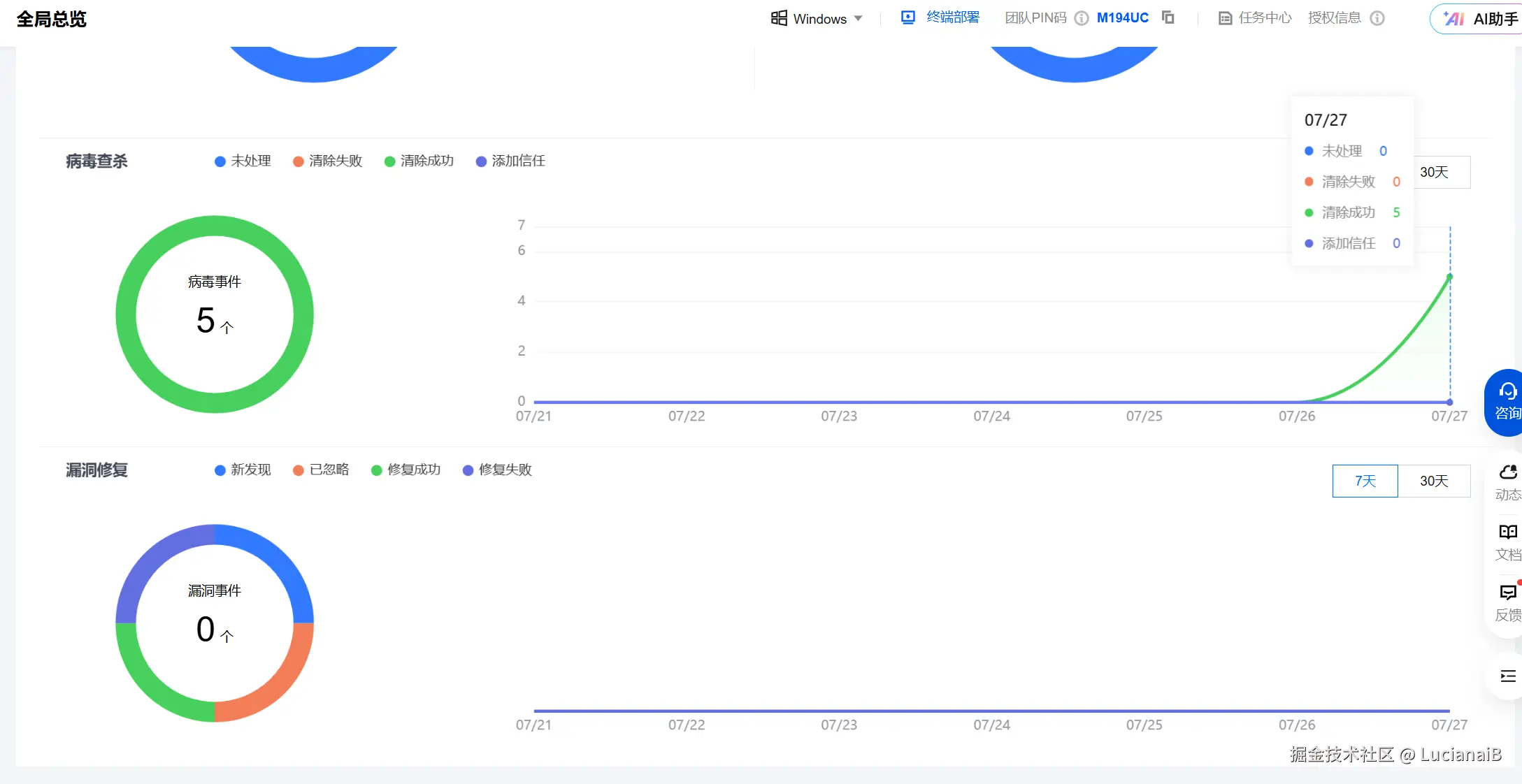Image resolution: width=1522 pixels, height=784 pixels.
Task: Open the 咨询 headset support button
Action: pyautogui.click(x=1507, y=402)
